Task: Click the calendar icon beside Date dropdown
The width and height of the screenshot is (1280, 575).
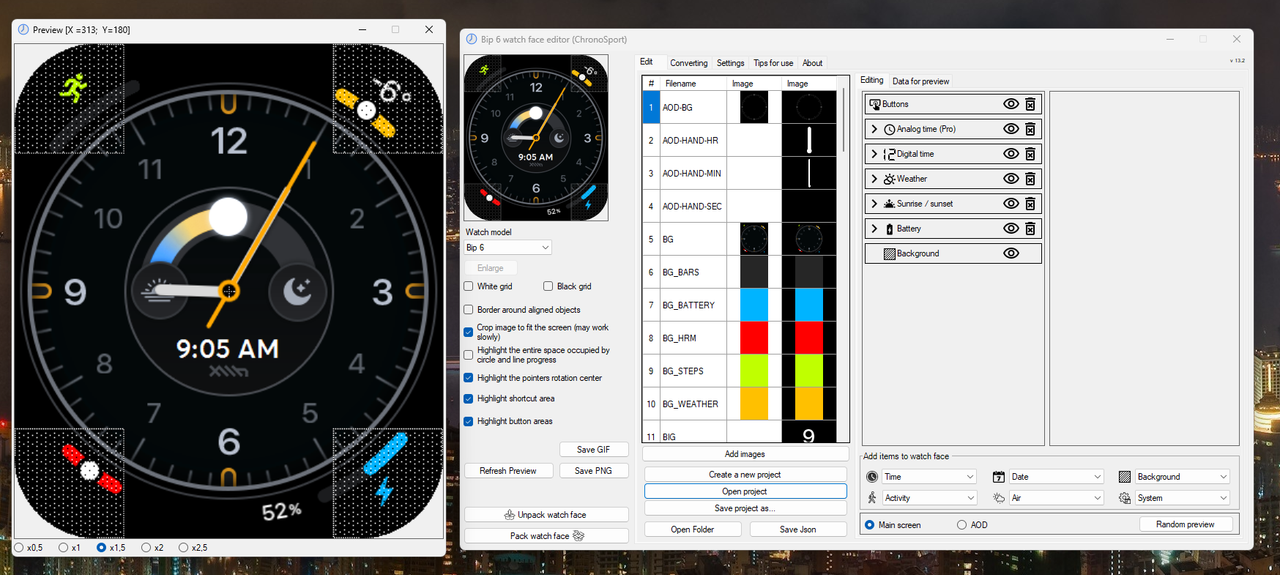Action: pos(998,477)
